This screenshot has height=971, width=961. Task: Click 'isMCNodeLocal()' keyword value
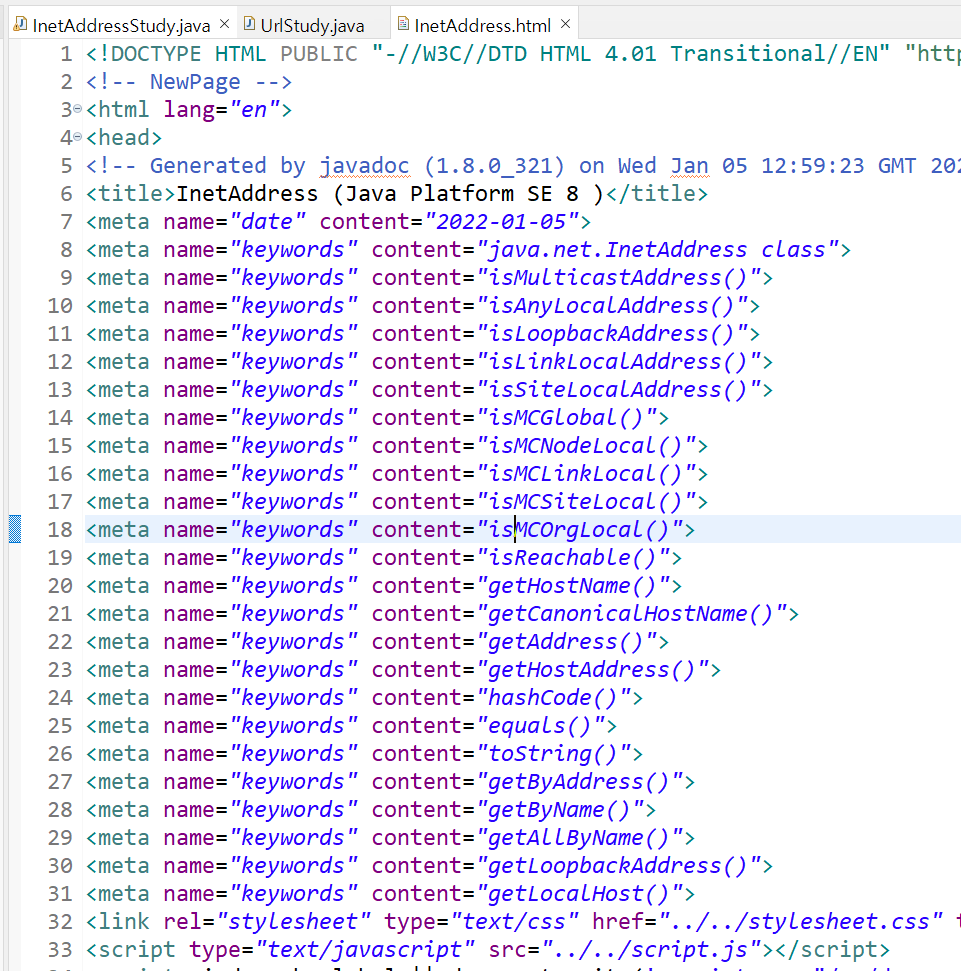click(x=586, y=446)
